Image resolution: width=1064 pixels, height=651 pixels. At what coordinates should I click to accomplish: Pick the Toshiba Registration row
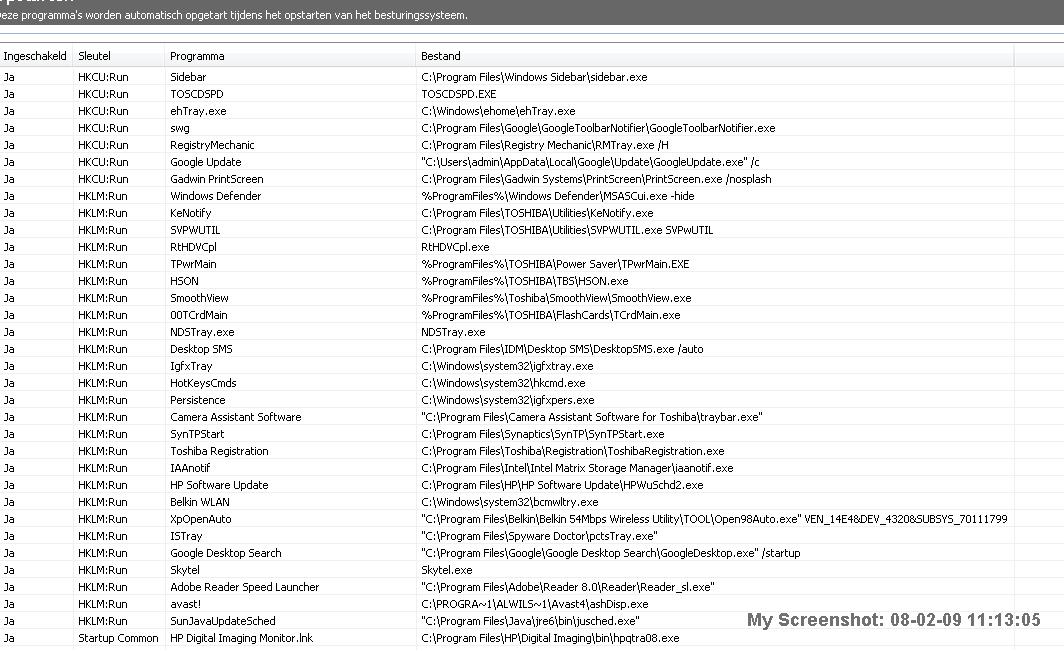click(x=219, y=451)
